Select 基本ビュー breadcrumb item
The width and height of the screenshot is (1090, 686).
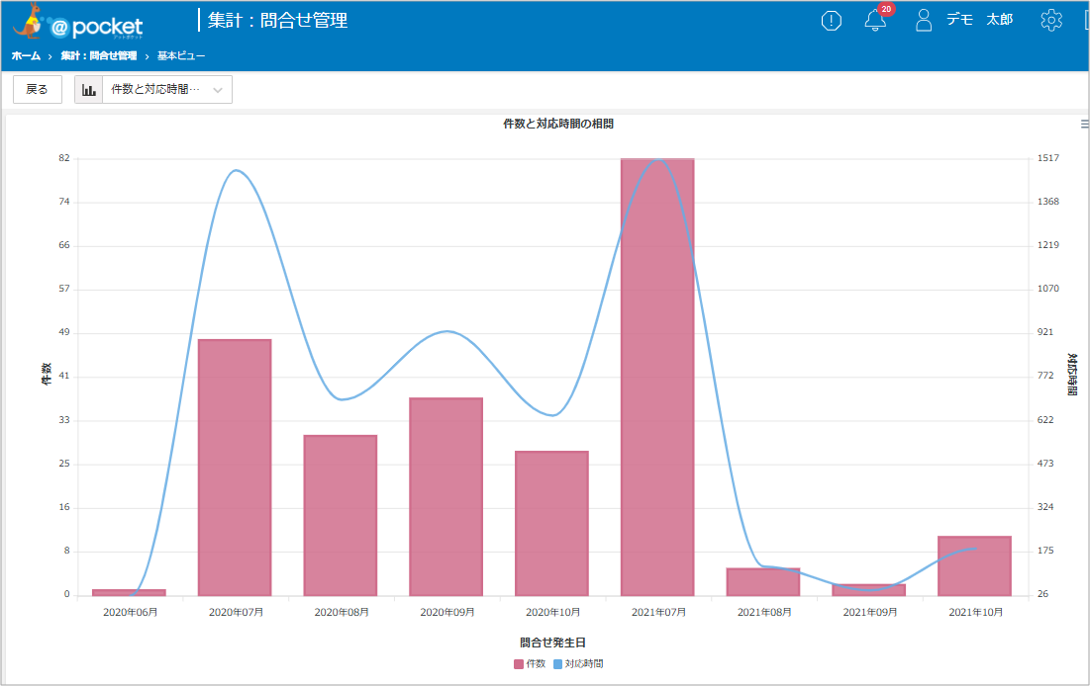(181, 56)
